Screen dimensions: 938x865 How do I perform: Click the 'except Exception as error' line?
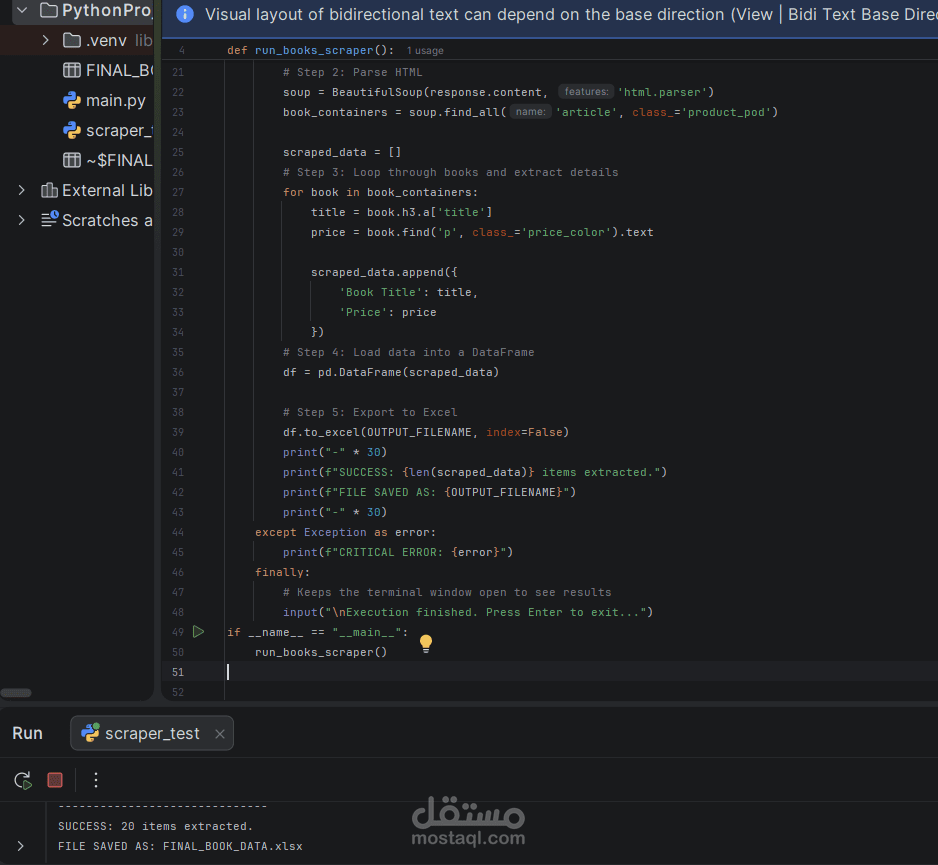345,532
